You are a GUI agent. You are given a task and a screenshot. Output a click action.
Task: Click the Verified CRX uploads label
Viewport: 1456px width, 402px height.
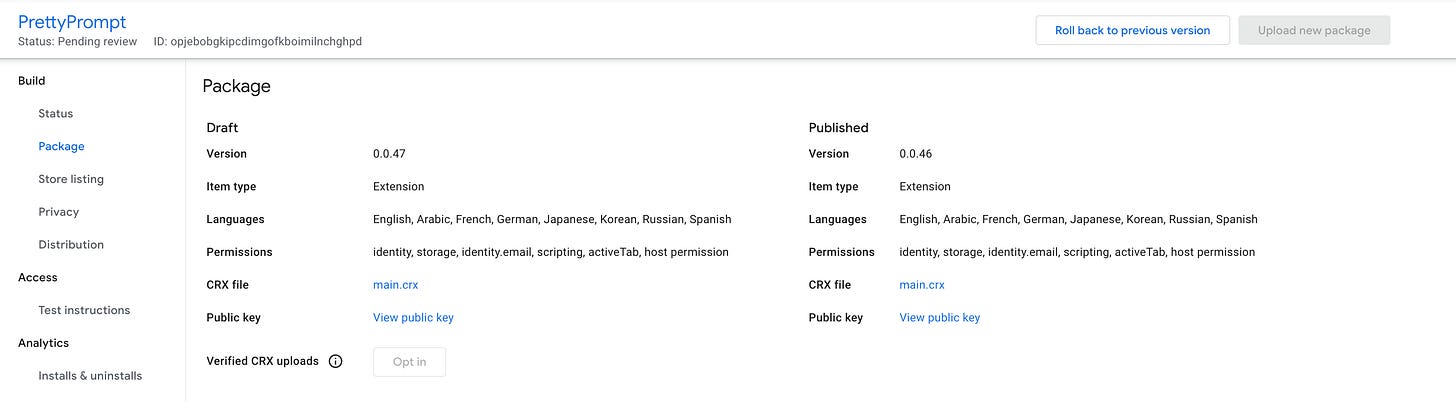click(x=262, y=361)
